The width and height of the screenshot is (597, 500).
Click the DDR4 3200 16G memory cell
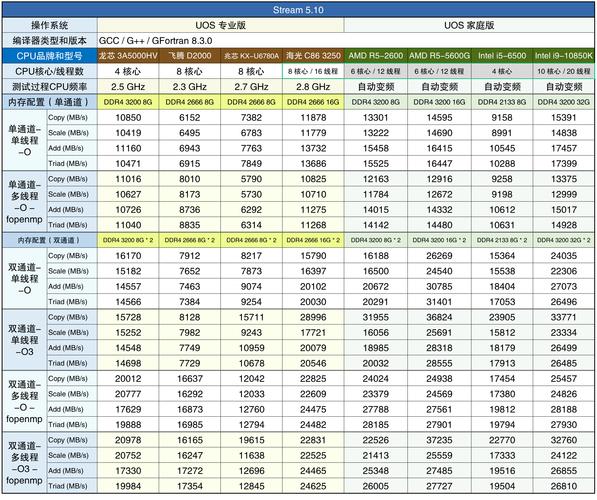[439, 102]
